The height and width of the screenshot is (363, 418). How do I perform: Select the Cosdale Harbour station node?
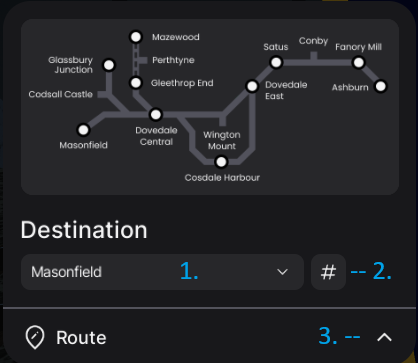click(221, 162)
